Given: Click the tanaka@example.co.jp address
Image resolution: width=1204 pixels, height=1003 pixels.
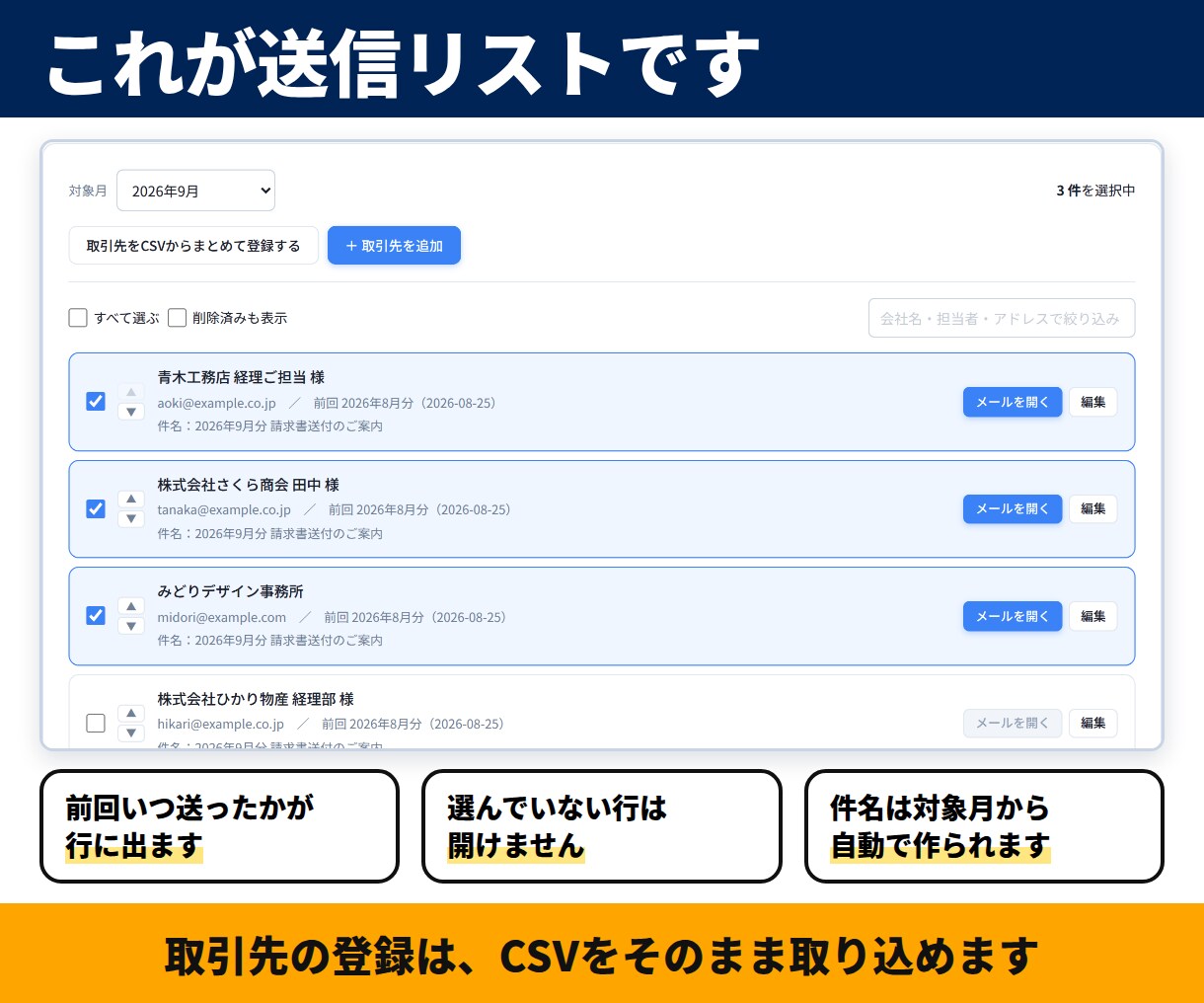Looking at the screenshot, I should [224, 509].
